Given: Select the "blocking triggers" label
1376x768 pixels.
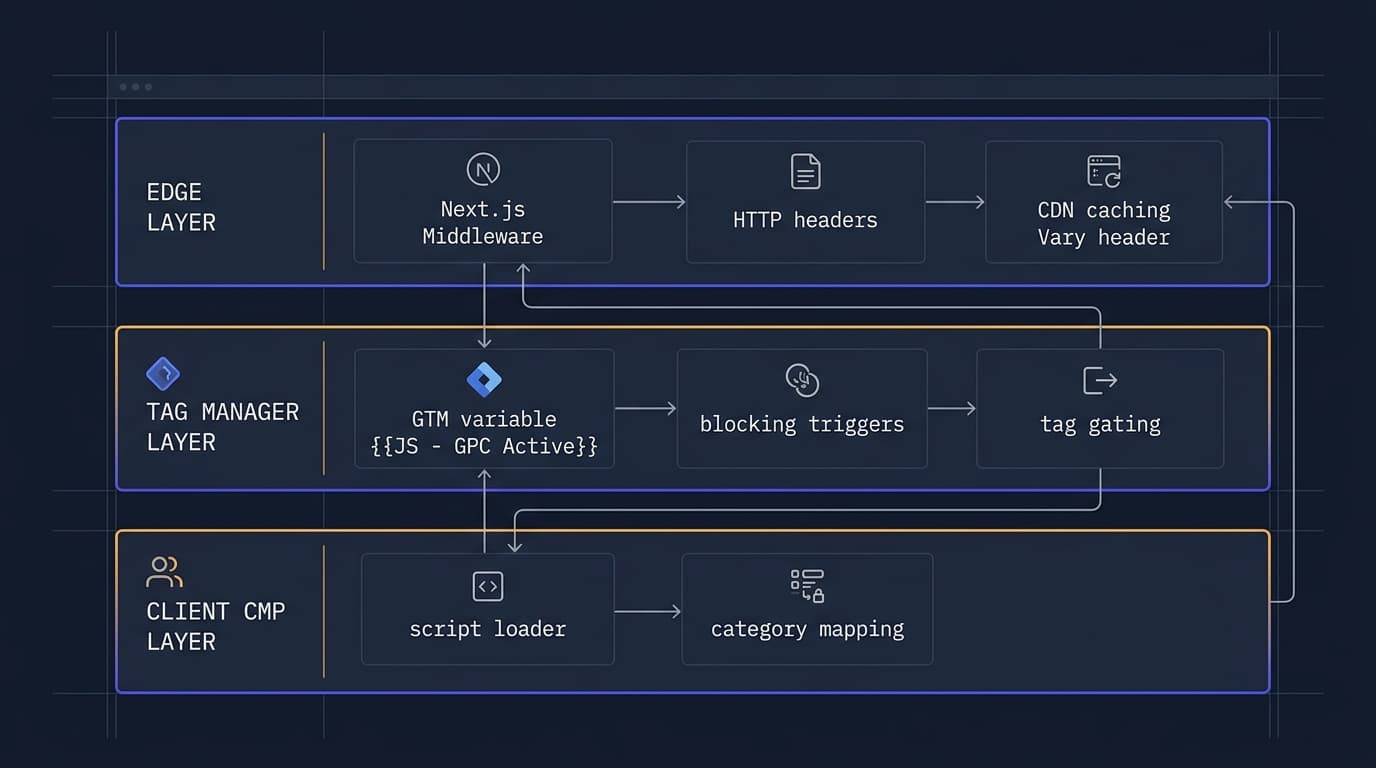Looking at the screenshot, I should 802,424.
